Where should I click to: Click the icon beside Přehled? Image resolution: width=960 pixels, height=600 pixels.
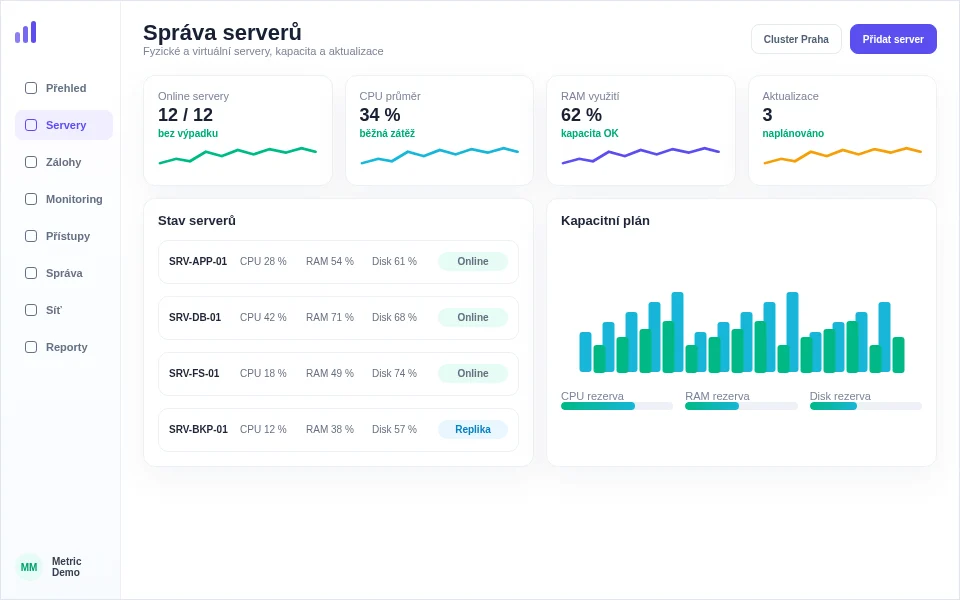point(31,88)
